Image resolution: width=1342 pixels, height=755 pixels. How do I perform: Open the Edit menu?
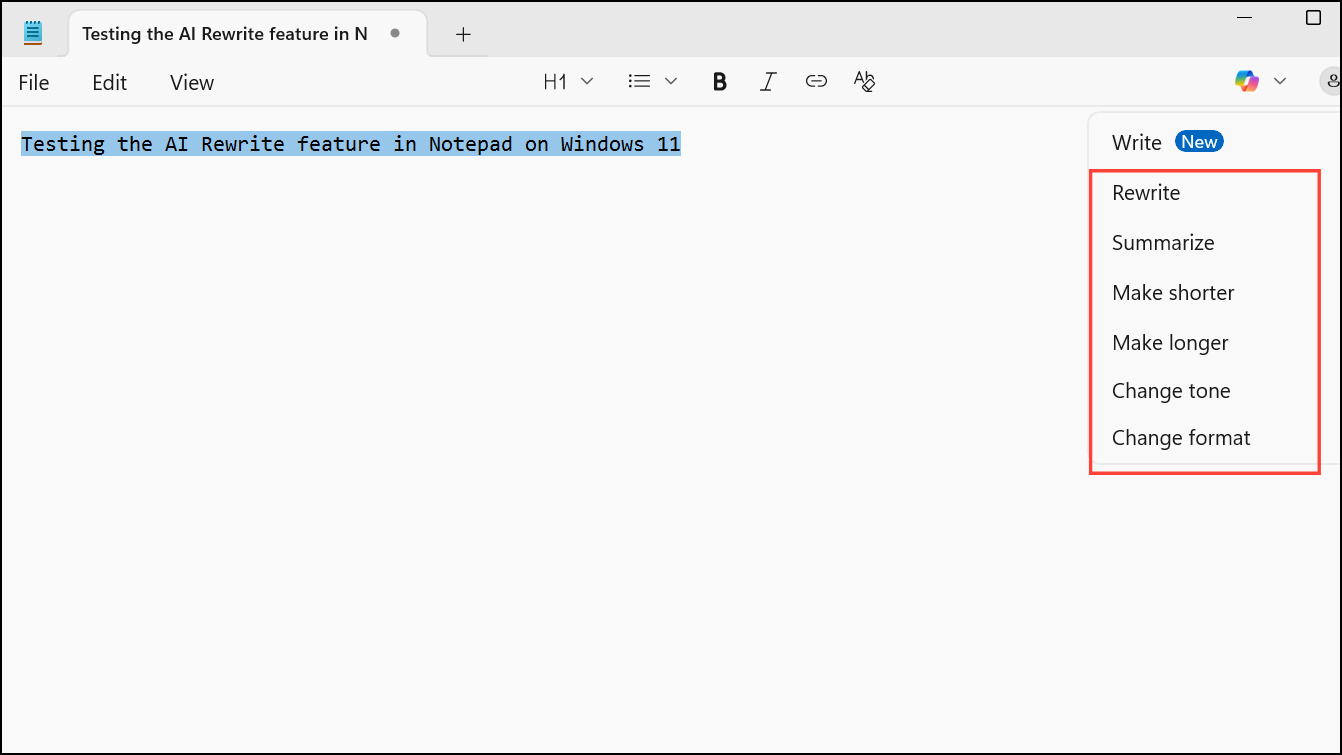[110, 83]
